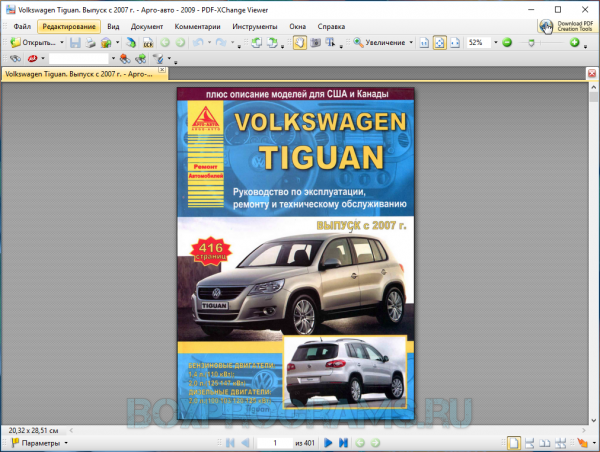600x452 pixels.
Task: Close the Volkswagen Tiguan document tab
Action: [x=162, y=70]
